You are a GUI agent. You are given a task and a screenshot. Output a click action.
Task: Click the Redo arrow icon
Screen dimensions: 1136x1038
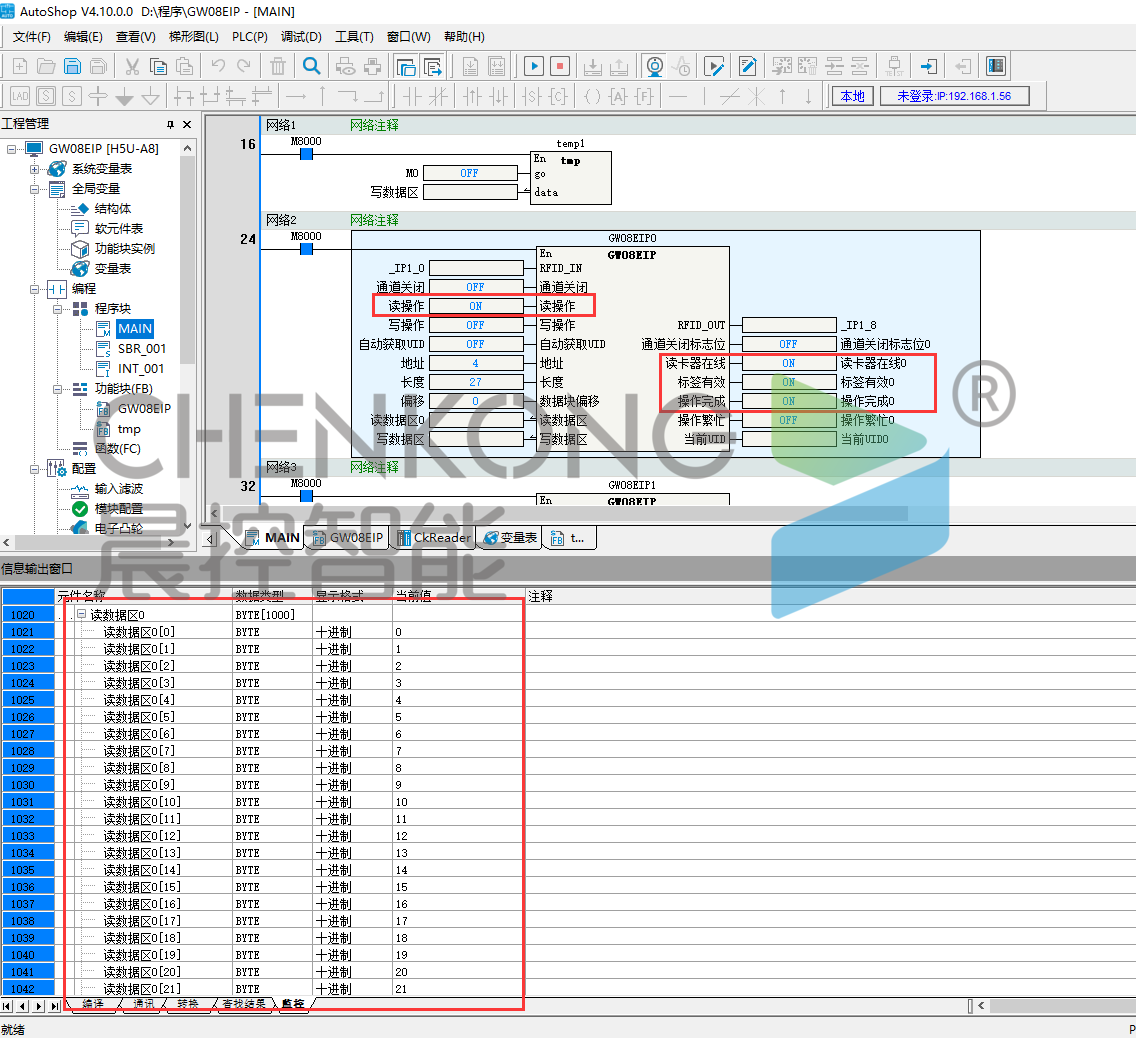(x=244, y=66)
